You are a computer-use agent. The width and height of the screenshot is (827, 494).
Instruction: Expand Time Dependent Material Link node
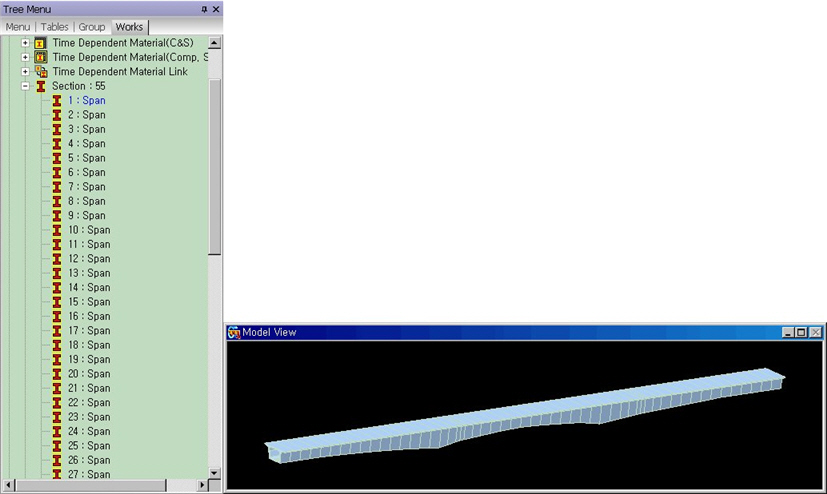point(25,72)
